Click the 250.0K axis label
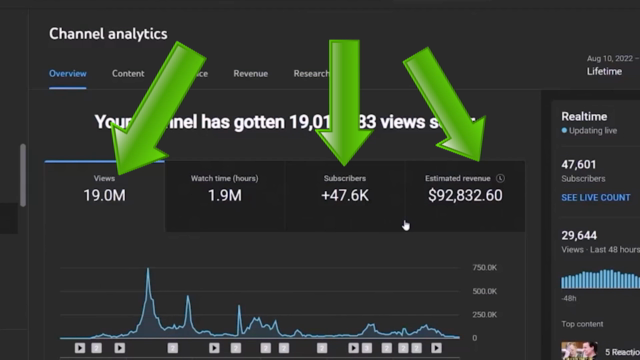 click(x=484, y=315)
